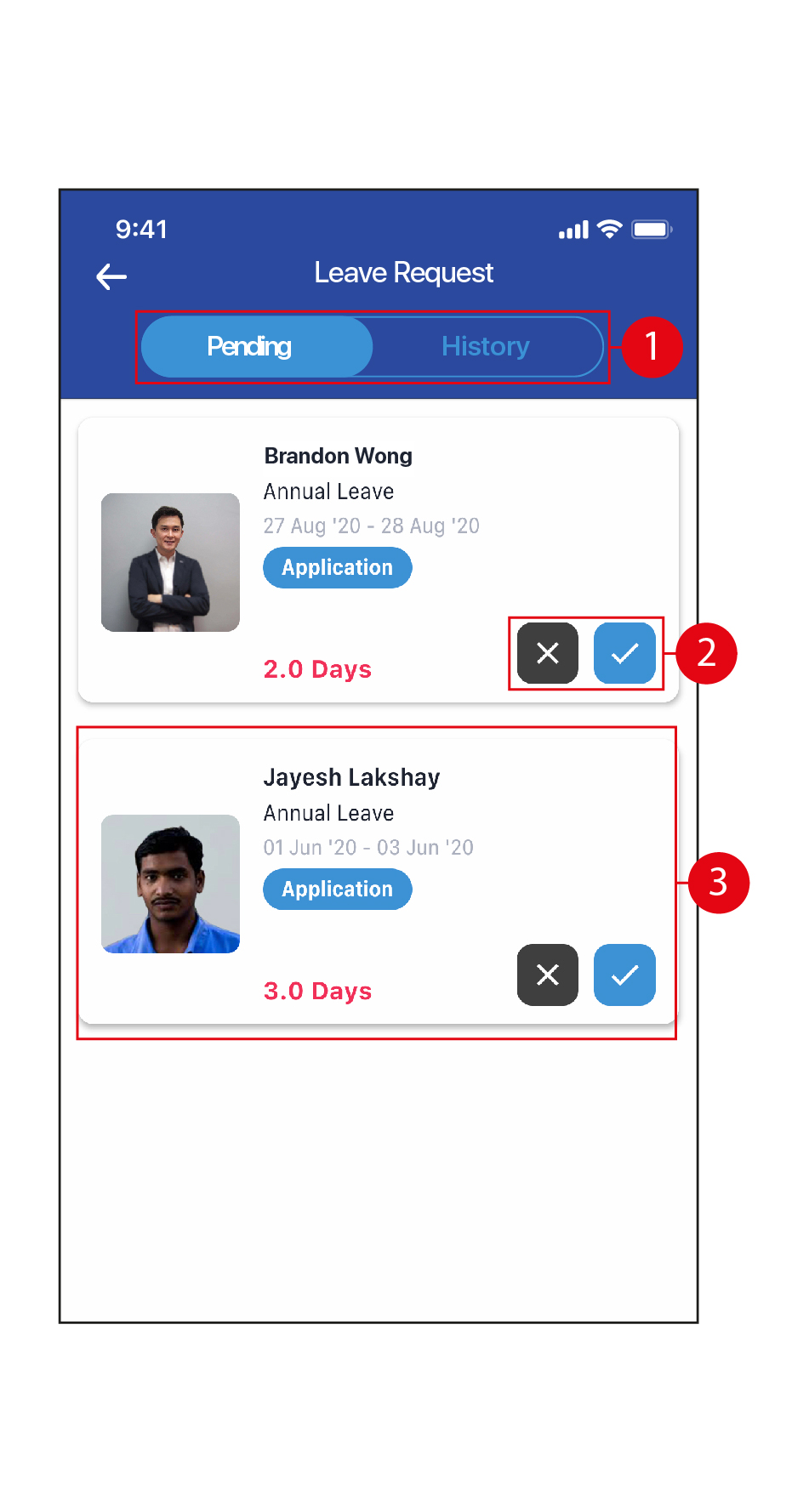Tap Application badge on Brandon's card

338,567
